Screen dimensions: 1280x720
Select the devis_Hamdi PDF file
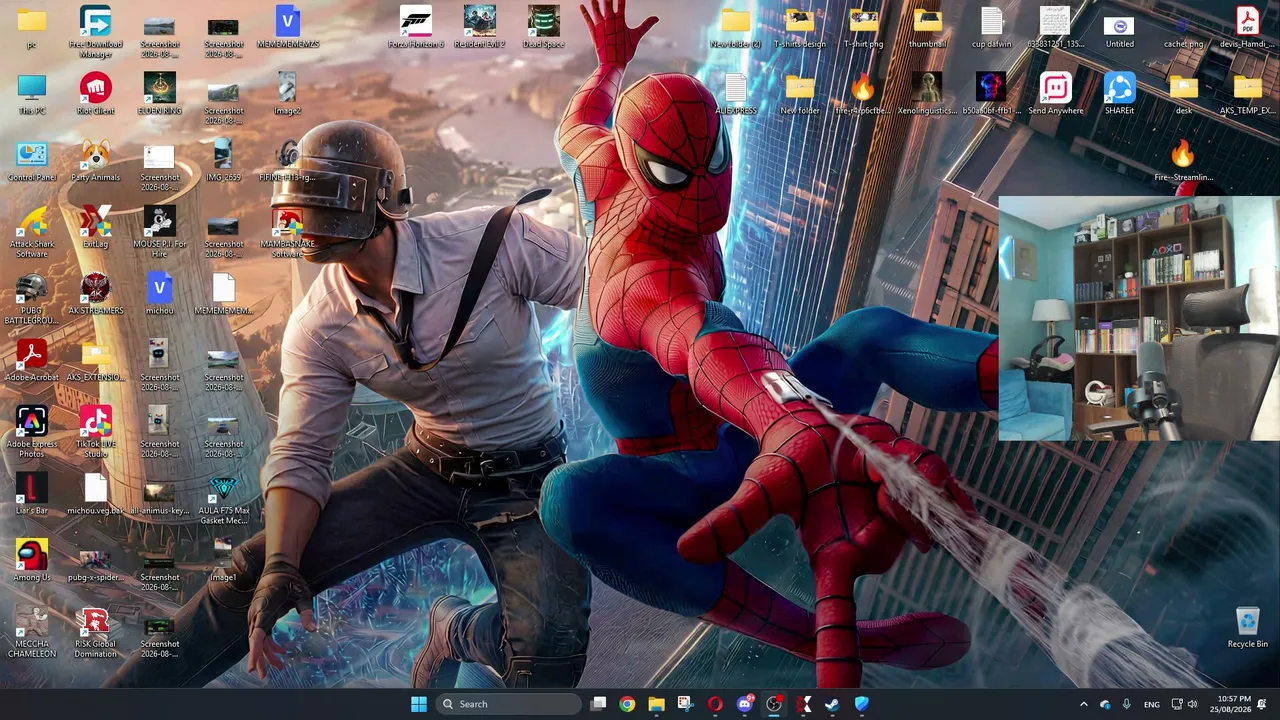tap(1247, 28)
